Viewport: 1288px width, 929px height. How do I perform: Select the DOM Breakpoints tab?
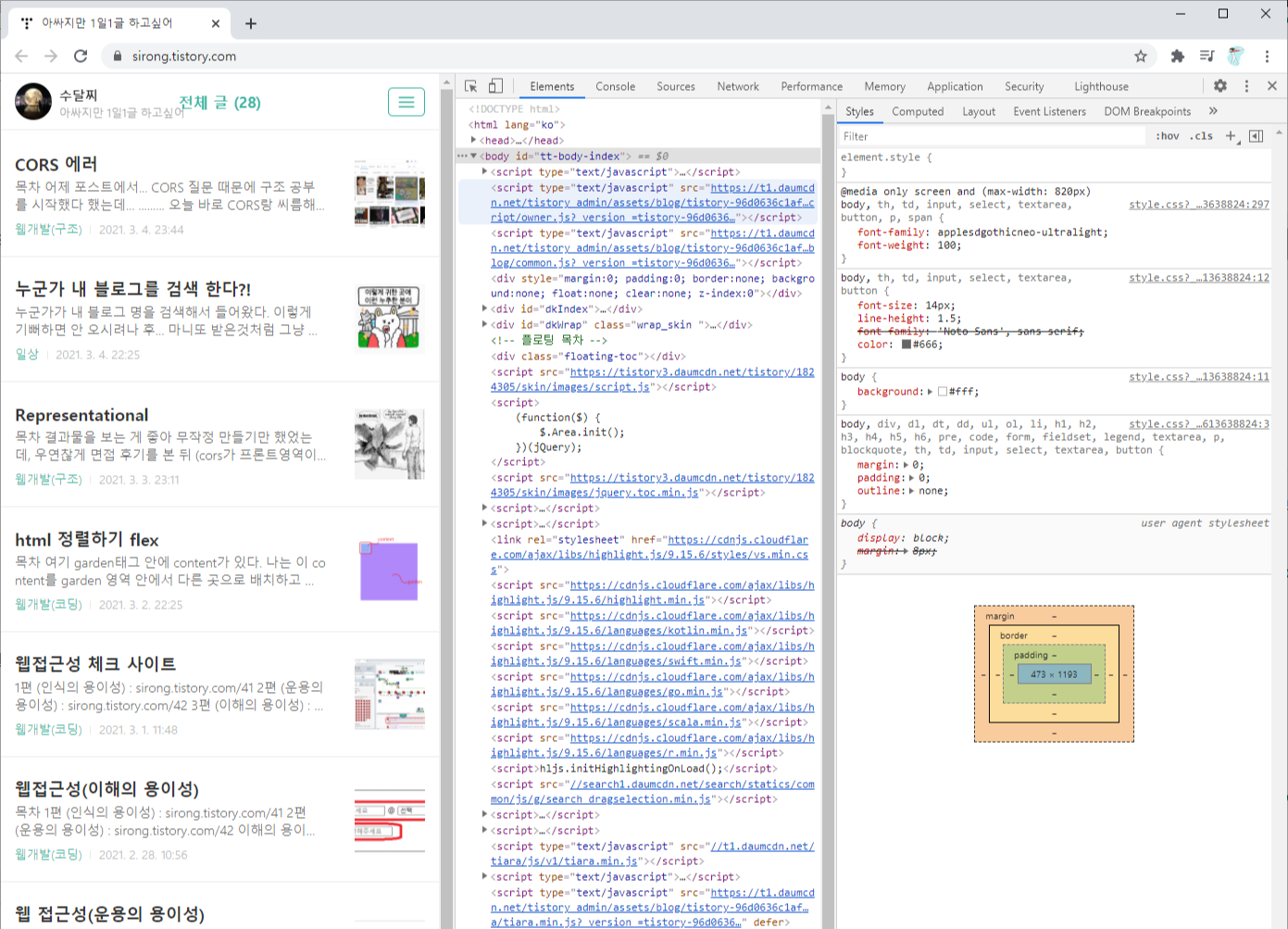point(1147,111)
